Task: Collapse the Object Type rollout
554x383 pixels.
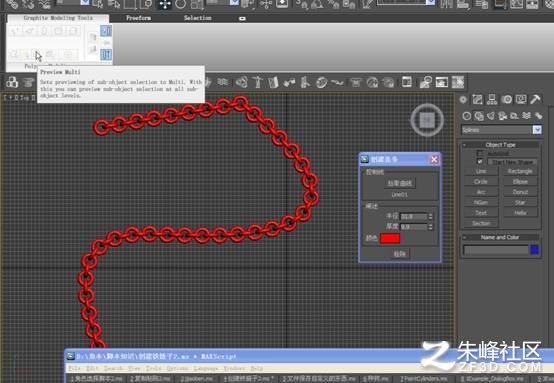Action: (x=500, y=145)
